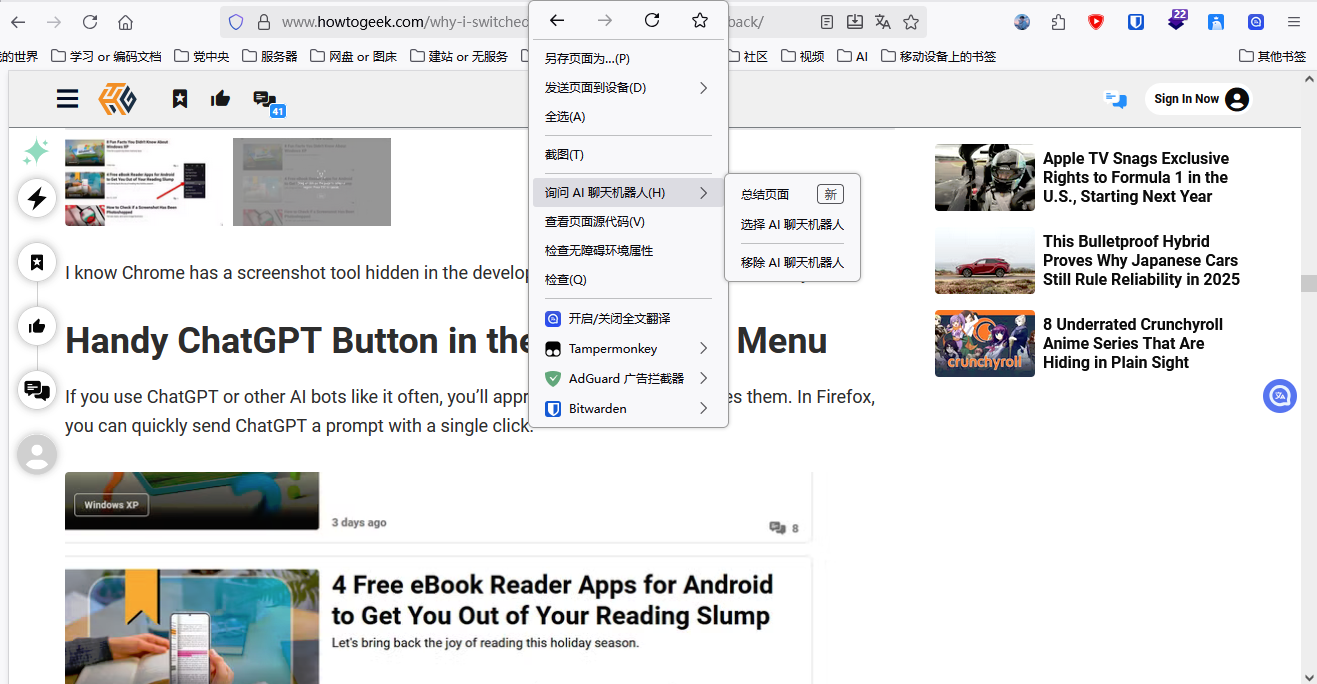
Task: Click the translate page icon in address bar
Action: [882, 22]
